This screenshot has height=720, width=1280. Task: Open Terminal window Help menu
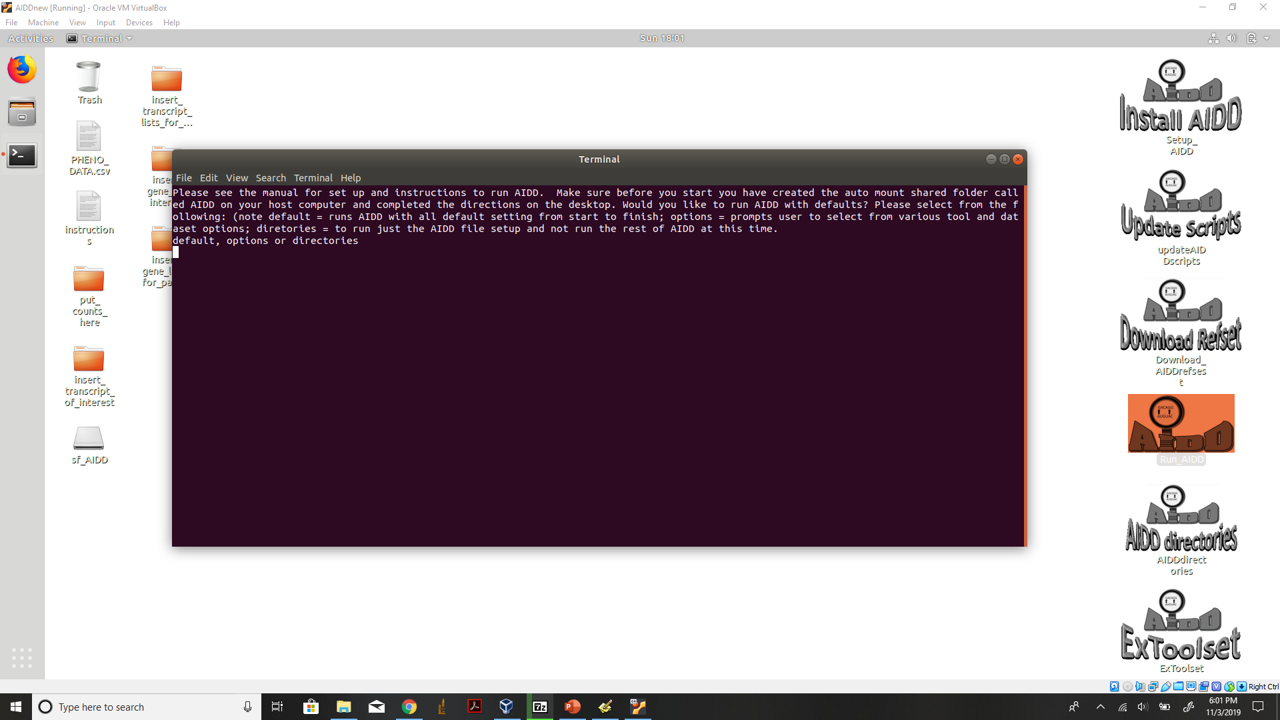click(x=350, y=178)
